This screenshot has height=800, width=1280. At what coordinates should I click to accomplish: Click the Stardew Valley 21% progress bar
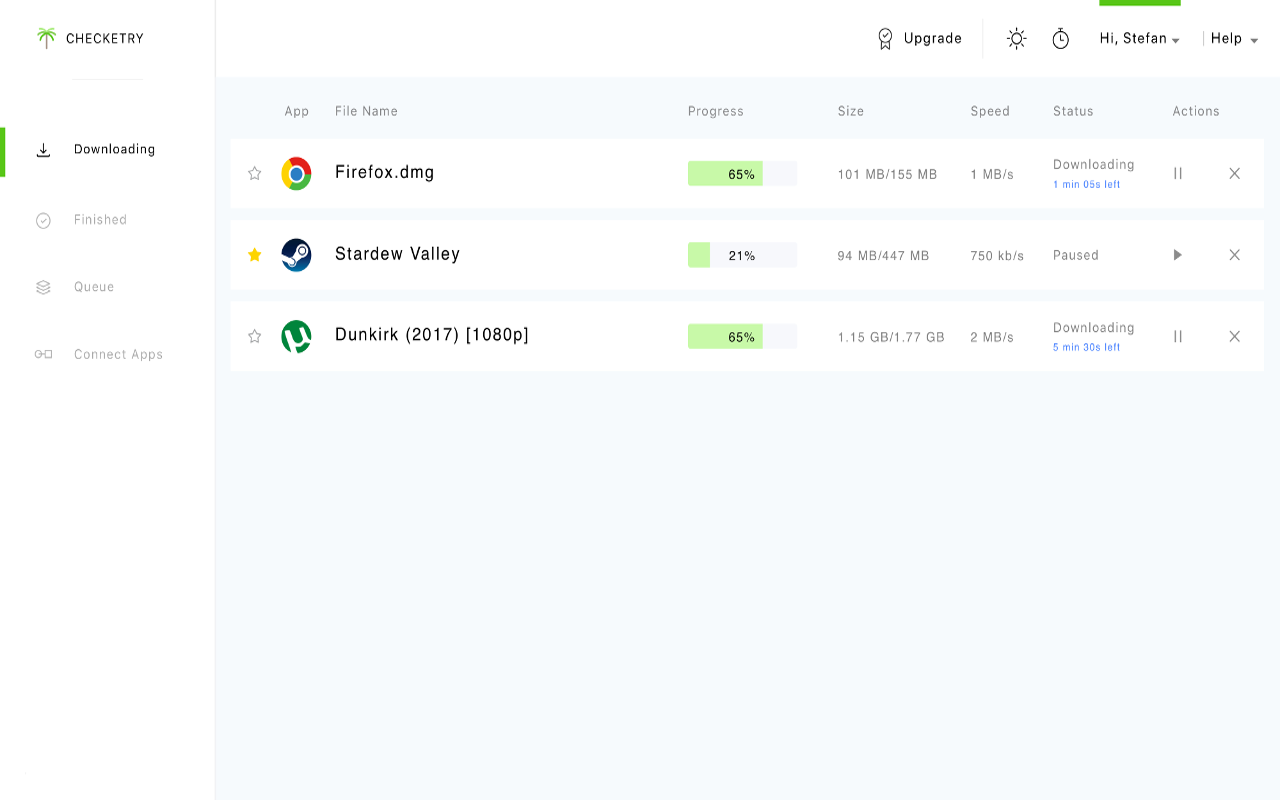[x=742, y=255]
